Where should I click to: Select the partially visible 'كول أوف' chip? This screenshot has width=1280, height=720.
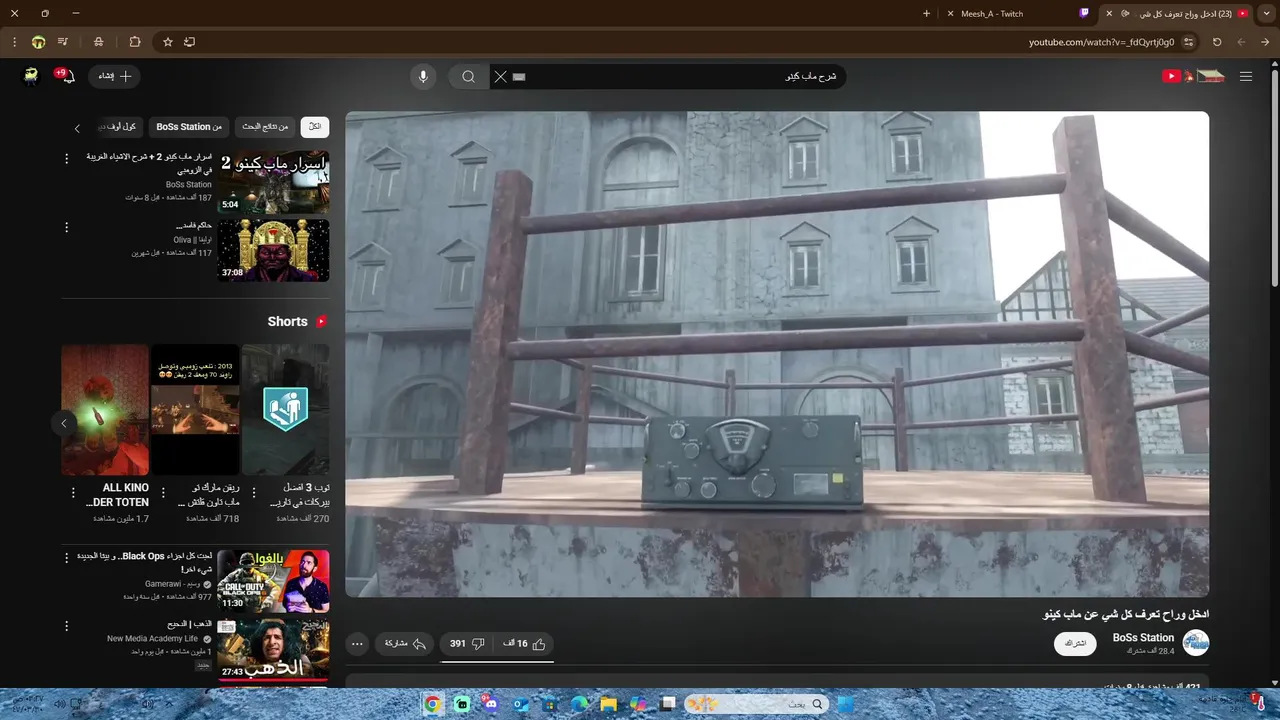pyautogui.click(x=119, y=127)
